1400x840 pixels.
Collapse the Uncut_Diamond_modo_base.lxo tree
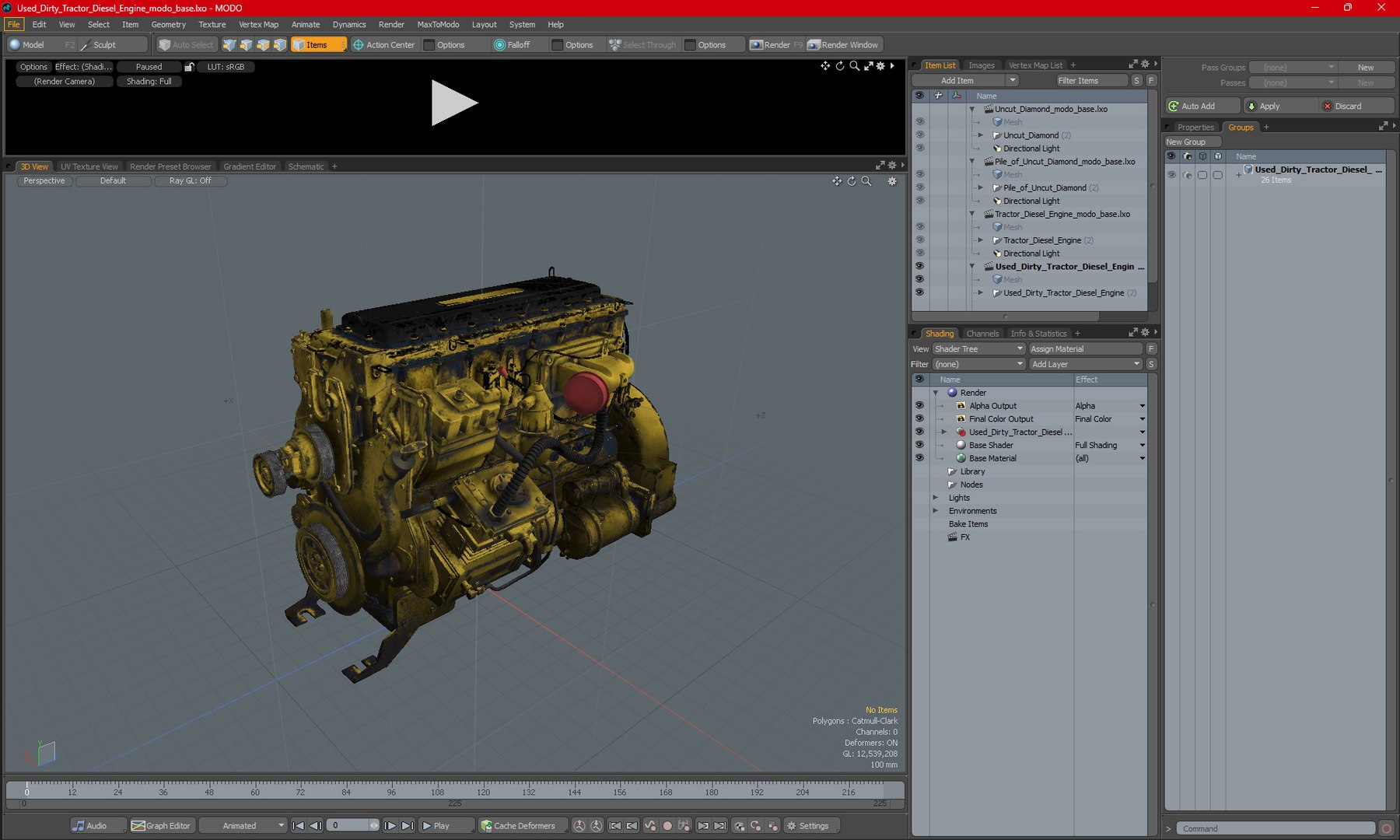[972, 109]
